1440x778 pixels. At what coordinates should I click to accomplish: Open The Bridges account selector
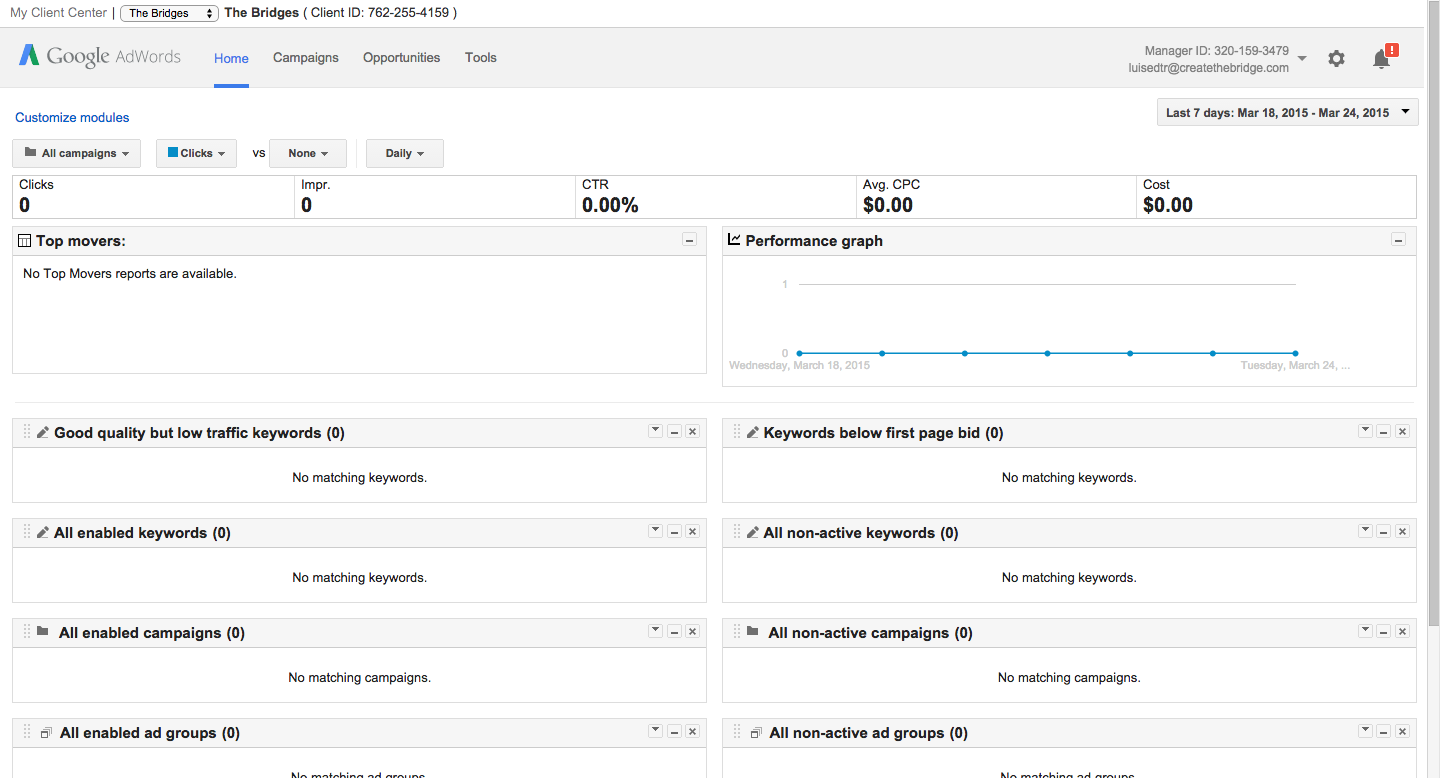click(x=169, y=13)
